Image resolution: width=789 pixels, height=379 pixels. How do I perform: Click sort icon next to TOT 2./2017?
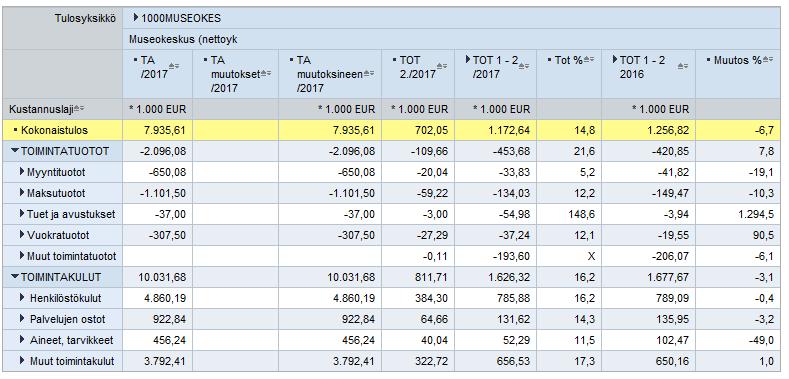coord(441,66)
